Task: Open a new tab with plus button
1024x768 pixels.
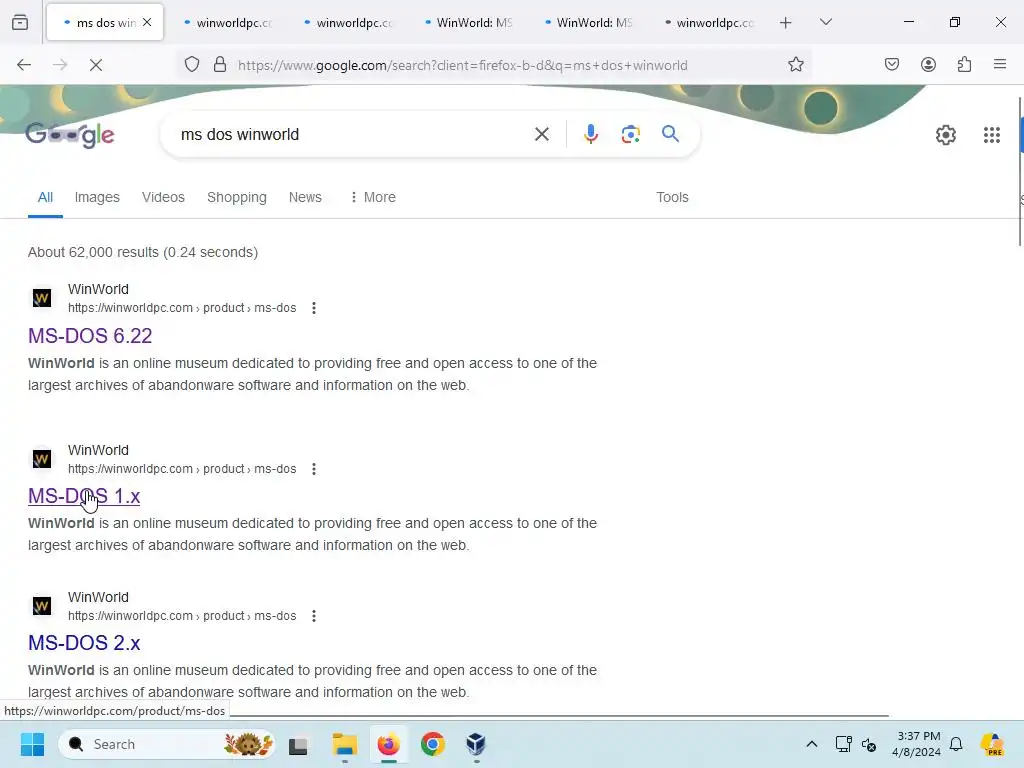Action: click(786, 23)
